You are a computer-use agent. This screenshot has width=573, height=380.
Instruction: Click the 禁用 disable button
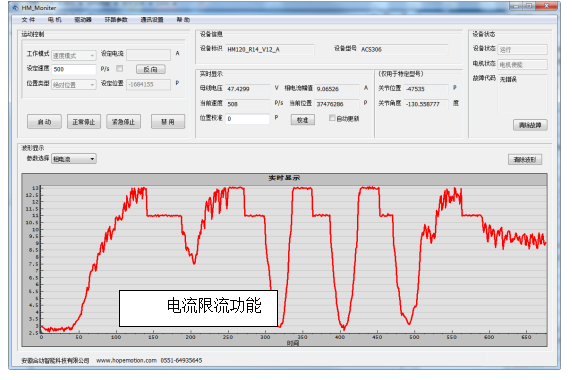[168, 122]
